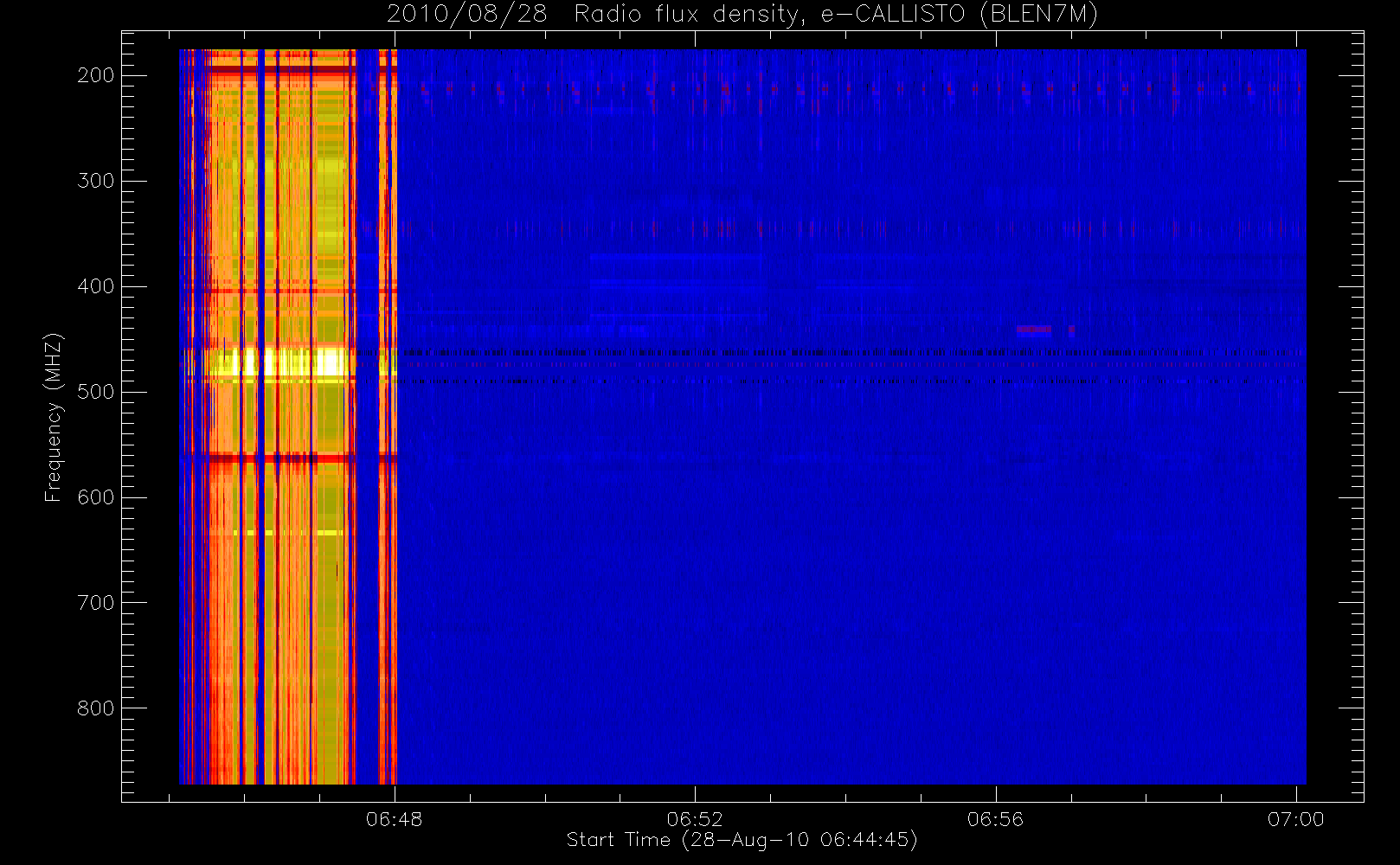Click the 700 frequency tick label
The height and width of the screenshot is (865, 1400).
(95, 603)
